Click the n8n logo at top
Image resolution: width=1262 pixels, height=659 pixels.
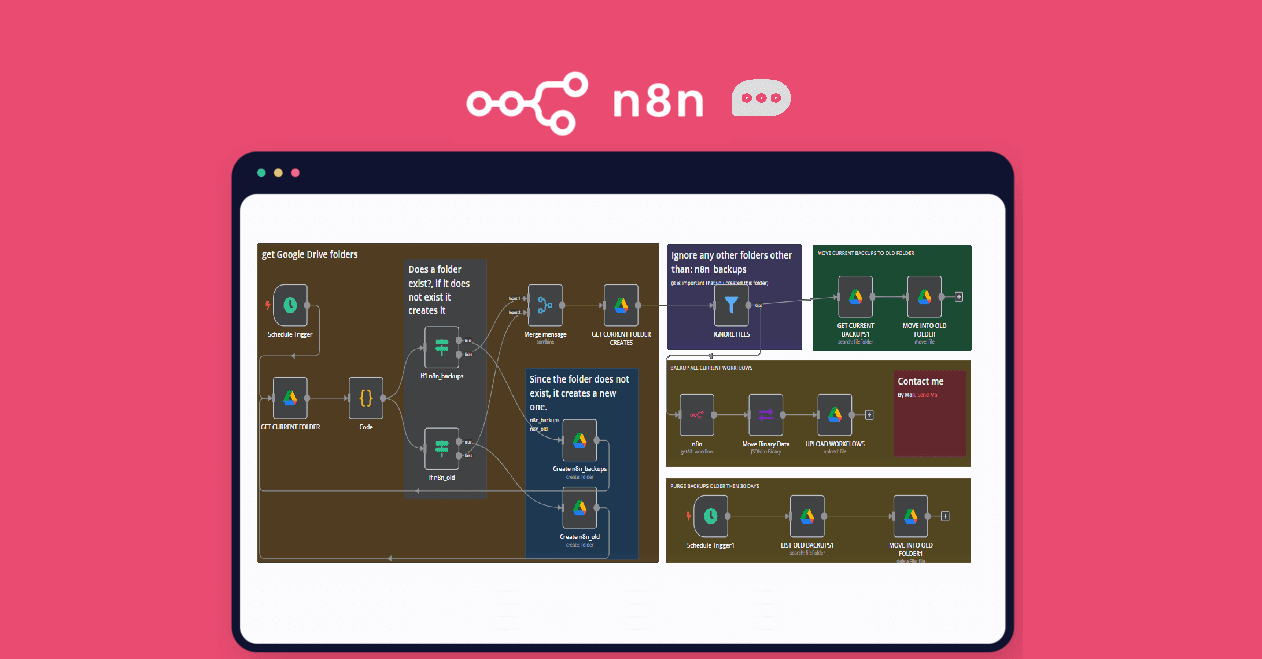point(586,101)
